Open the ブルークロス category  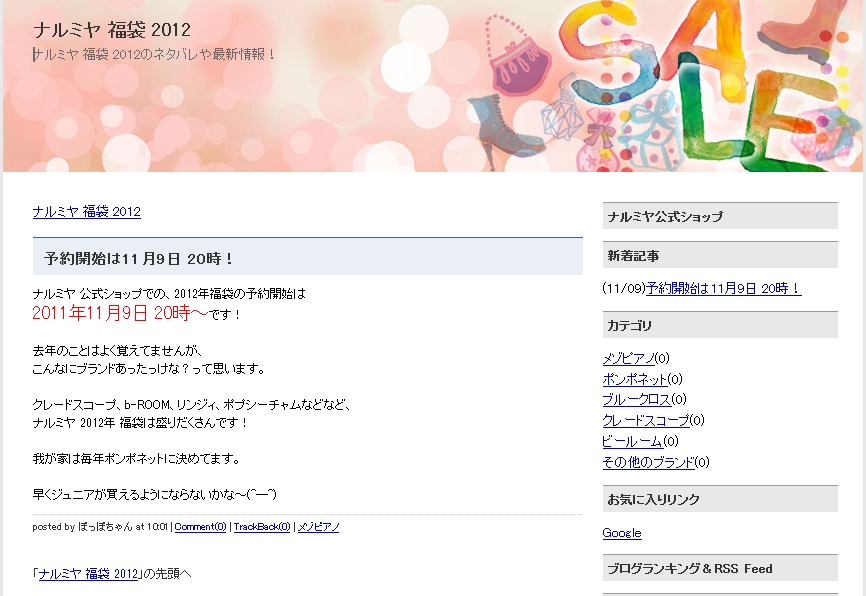coord(637,399)
